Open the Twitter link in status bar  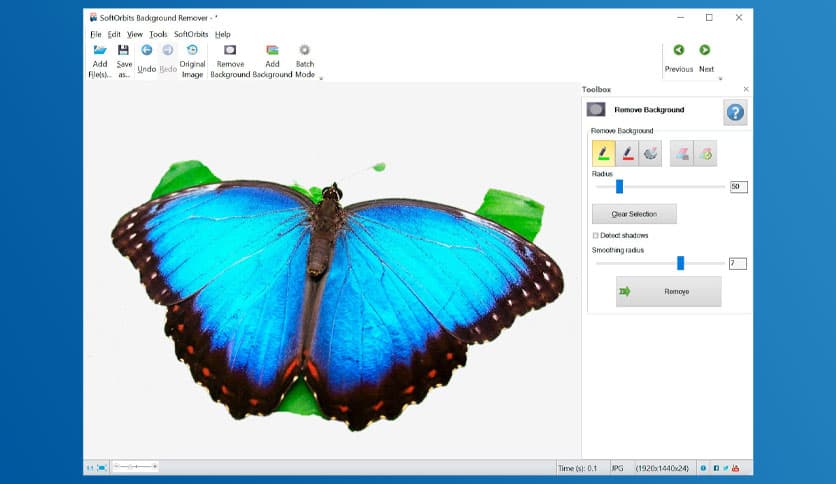coord(726,469)
